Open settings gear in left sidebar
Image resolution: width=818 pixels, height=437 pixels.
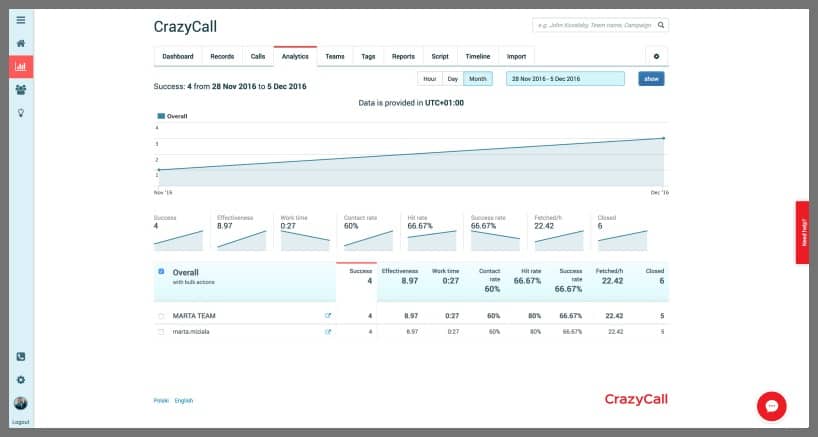[x=20, y=380]
